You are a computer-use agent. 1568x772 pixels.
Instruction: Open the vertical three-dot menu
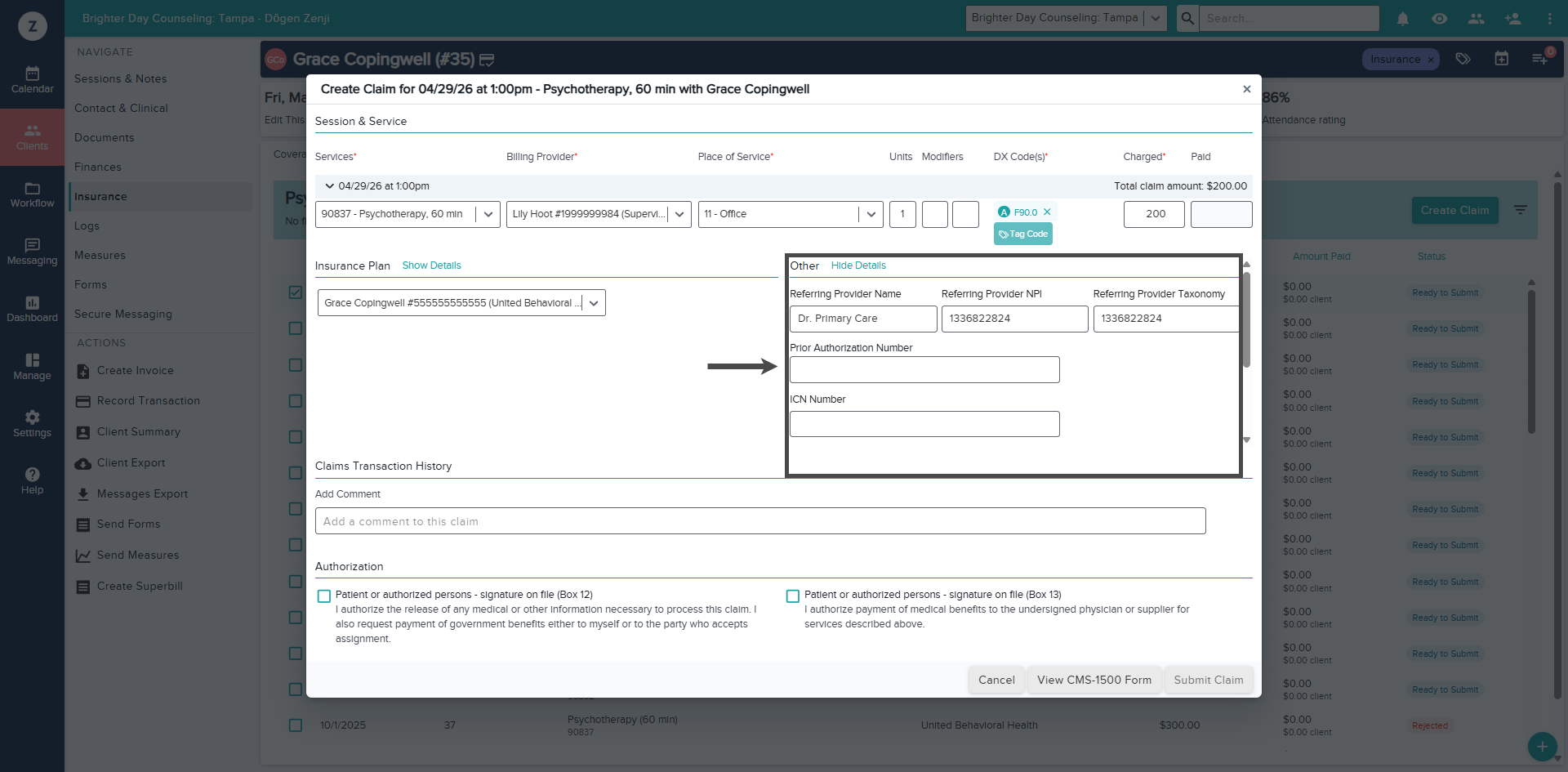1549,18
